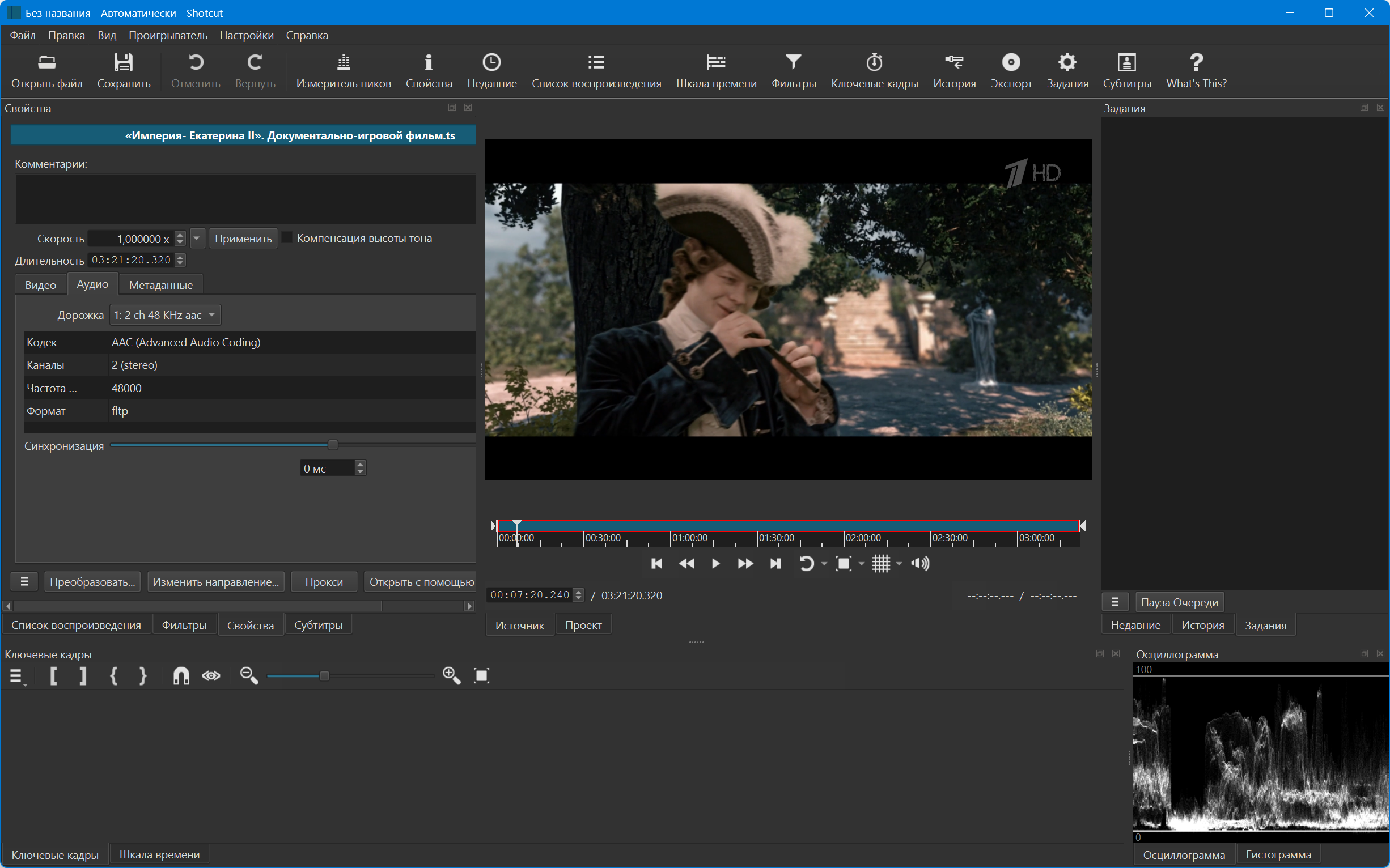Screen dimensions: 1390x868
Task: Toggle keyframe snapping magnet icon
Action: click(181, 676)
